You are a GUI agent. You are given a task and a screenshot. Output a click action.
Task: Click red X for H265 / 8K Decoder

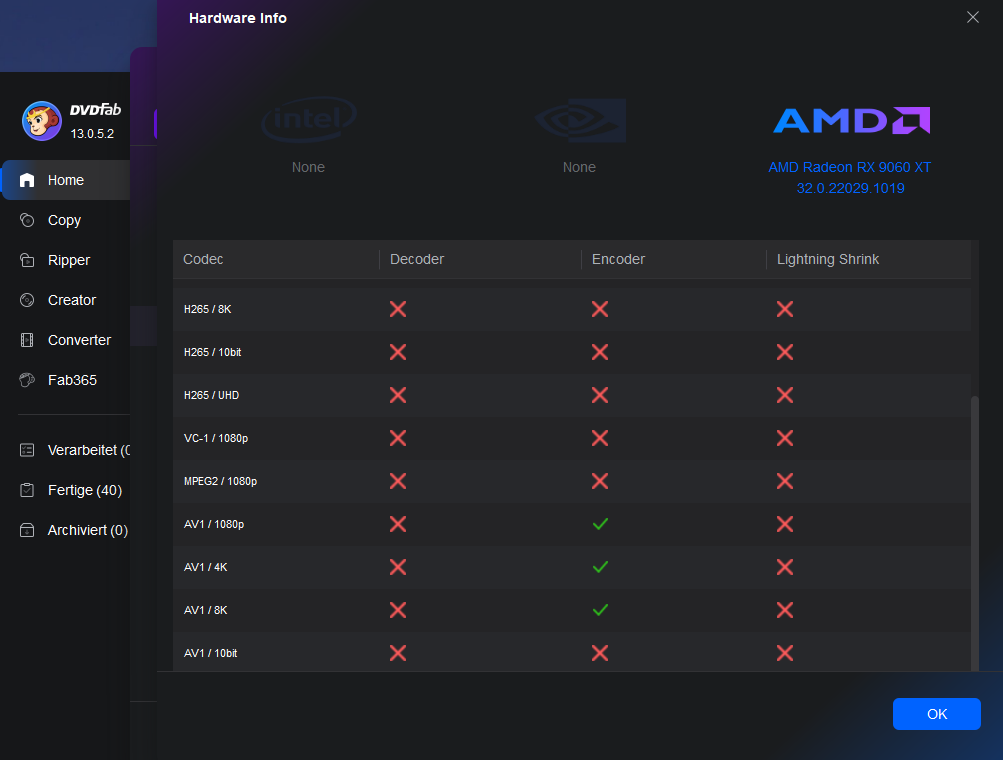[398, 309]
